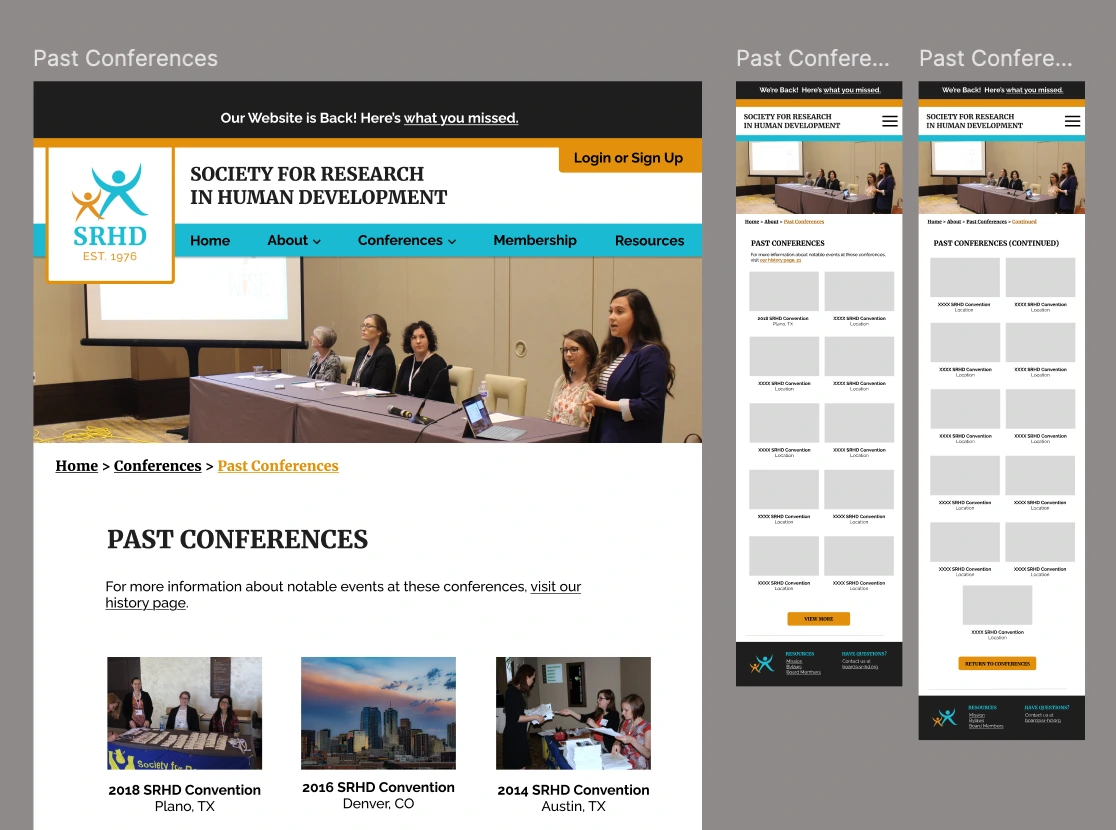Open the Membership nav item
Image resolution: width=1116 pixels, height=830 pixels.
tap(535, 241)
